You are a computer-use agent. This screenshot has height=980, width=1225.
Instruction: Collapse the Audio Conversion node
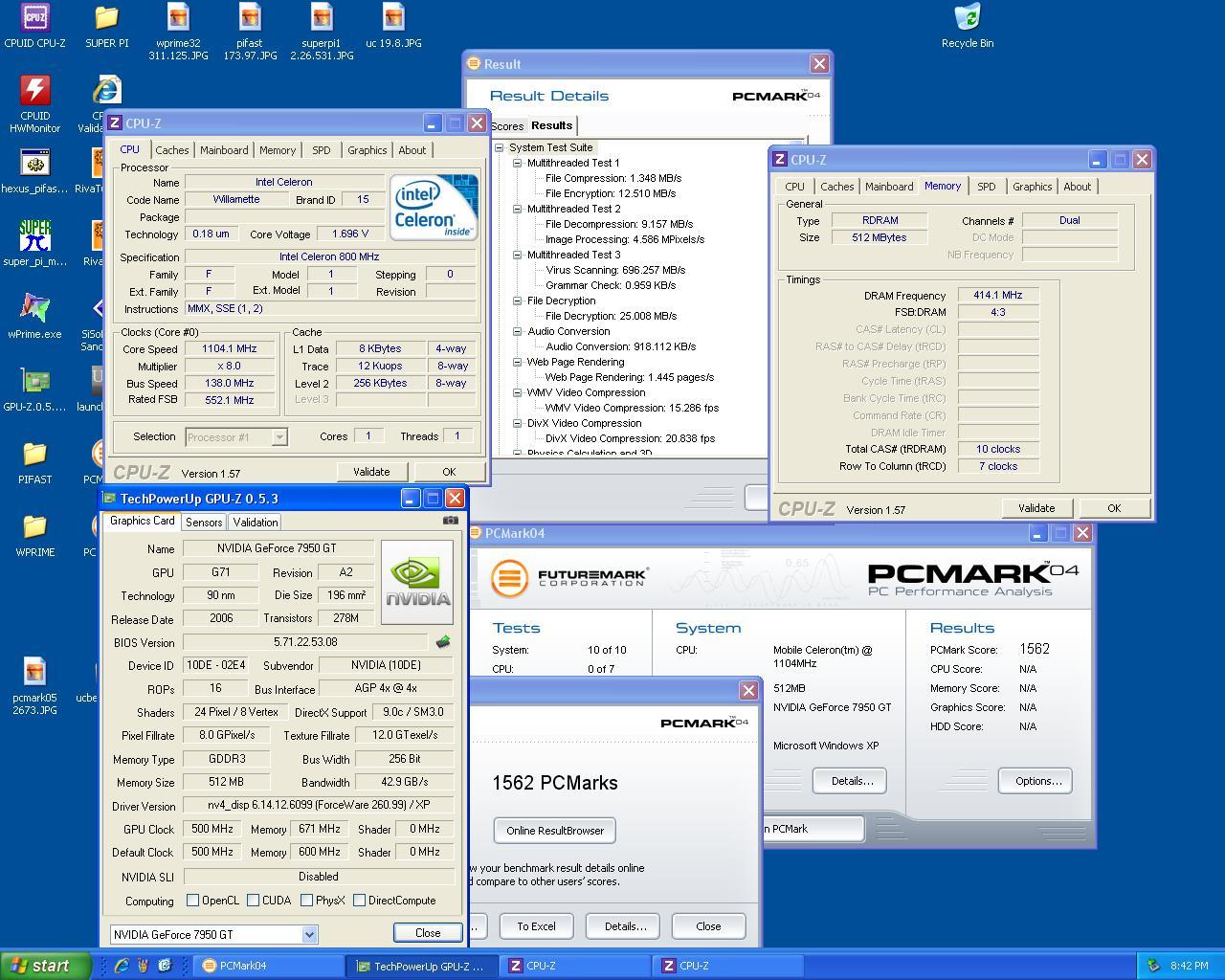pos(518,331)
